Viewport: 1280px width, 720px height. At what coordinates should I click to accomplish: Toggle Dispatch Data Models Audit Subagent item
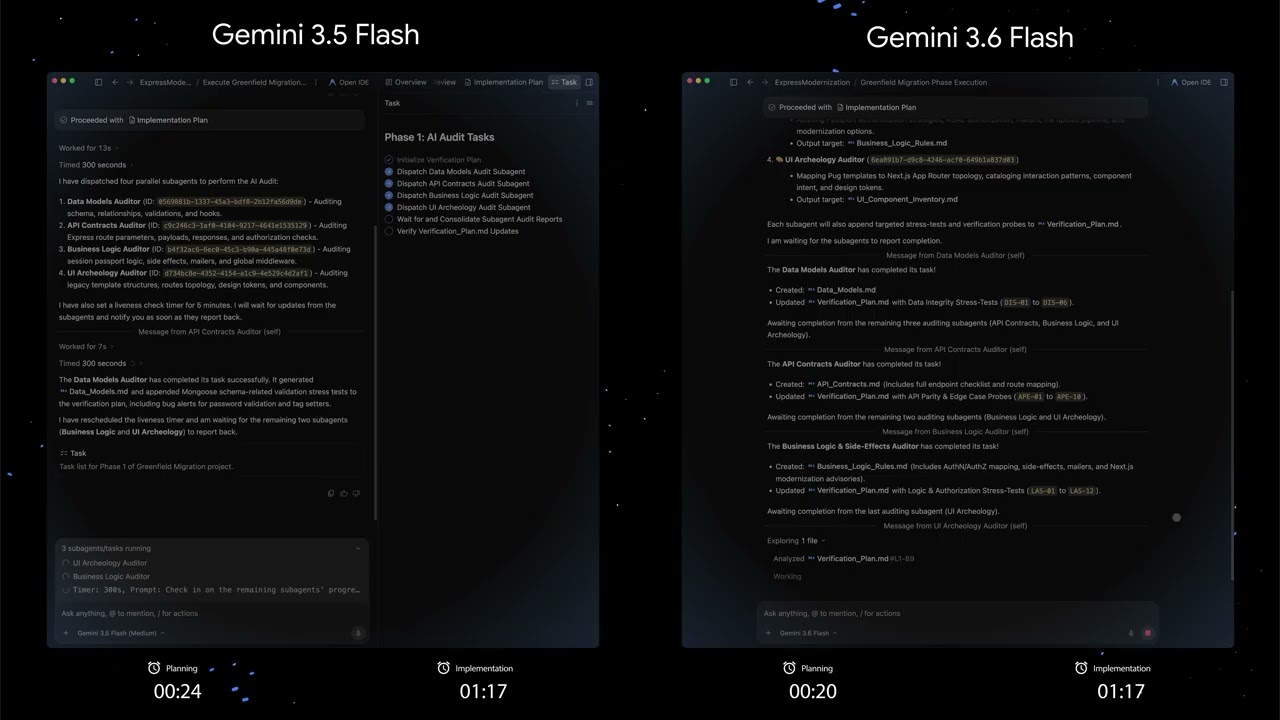[x=389, y=172]
